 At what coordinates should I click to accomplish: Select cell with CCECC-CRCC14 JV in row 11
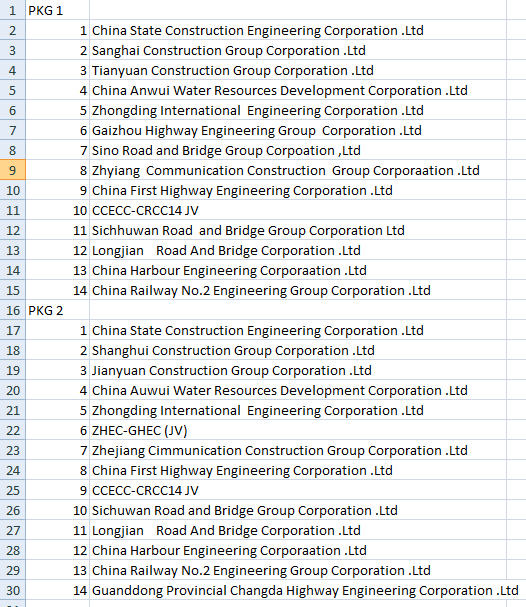[x=298, y=211]
